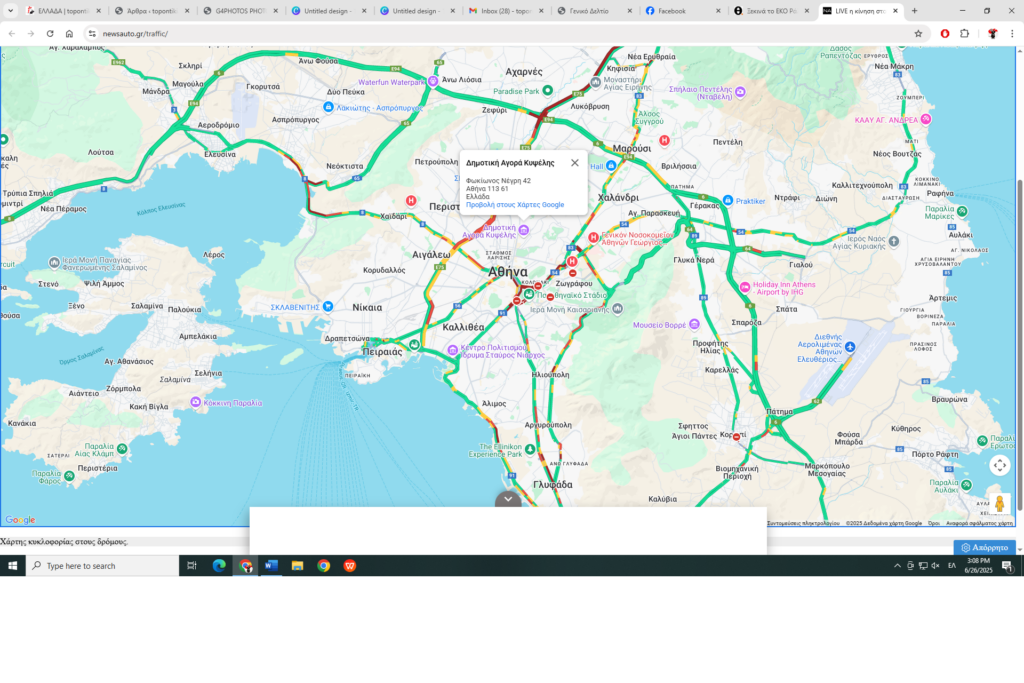Click the Type here to search box
This screenshot has width=1024, height=683.
point(103,565)
